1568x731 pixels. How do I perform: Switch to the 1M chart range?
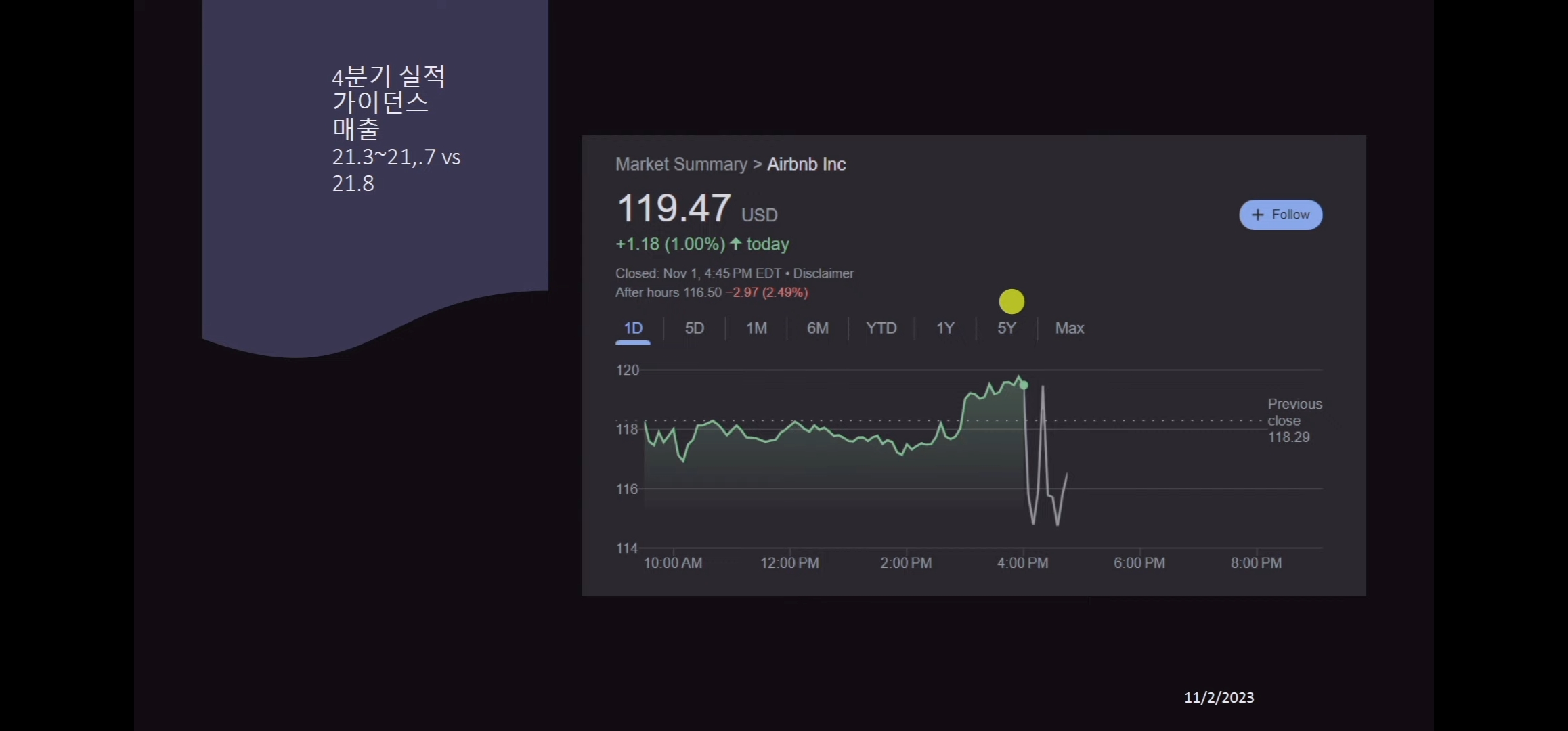[x=756, y=328]
